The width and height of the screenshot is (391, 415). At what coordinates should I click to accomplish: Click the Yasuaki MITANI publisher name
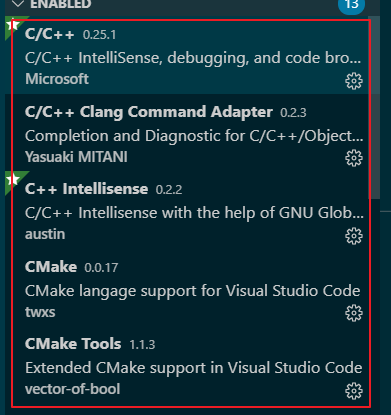coord(76,157)
